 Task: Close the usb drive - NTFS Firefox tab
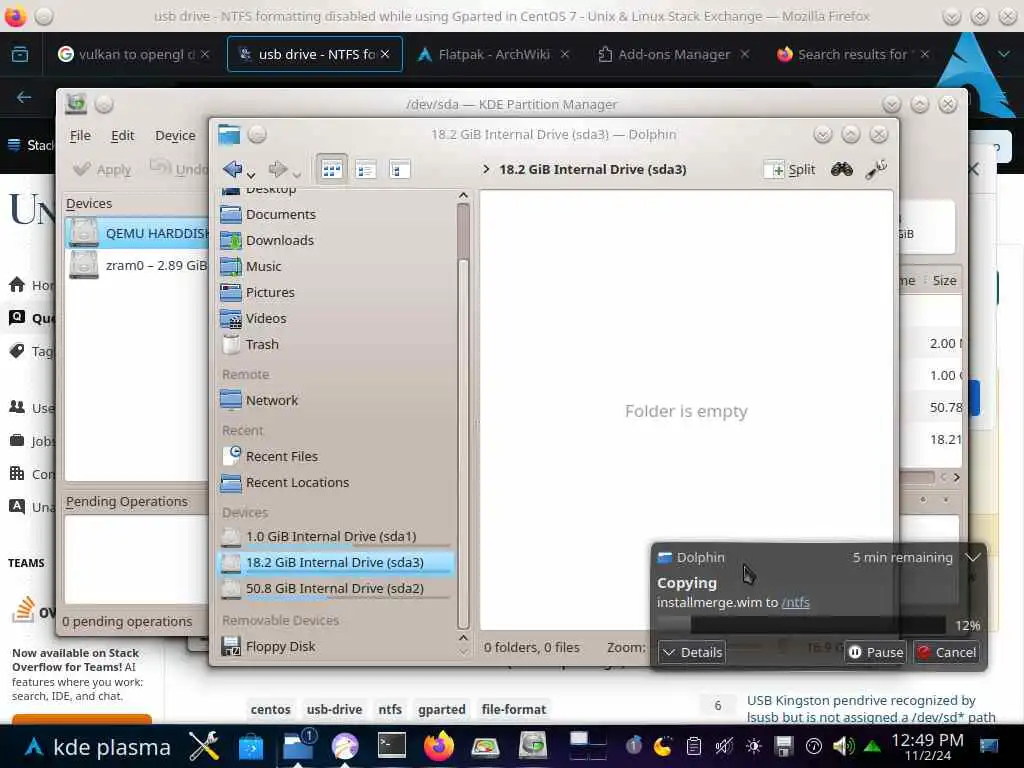(385, 54)
